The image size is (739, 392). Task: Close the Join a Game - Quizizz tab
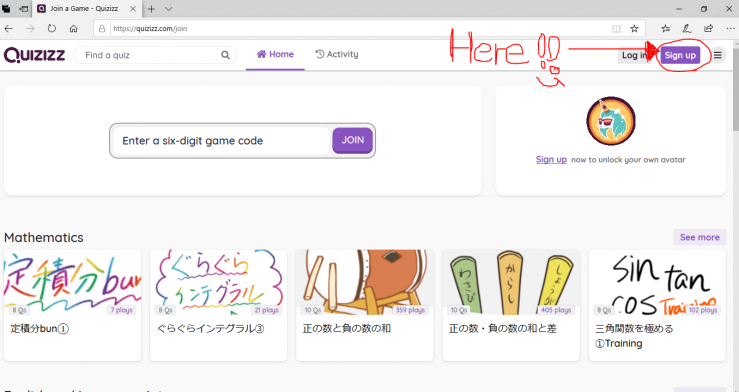coord(133,9)
